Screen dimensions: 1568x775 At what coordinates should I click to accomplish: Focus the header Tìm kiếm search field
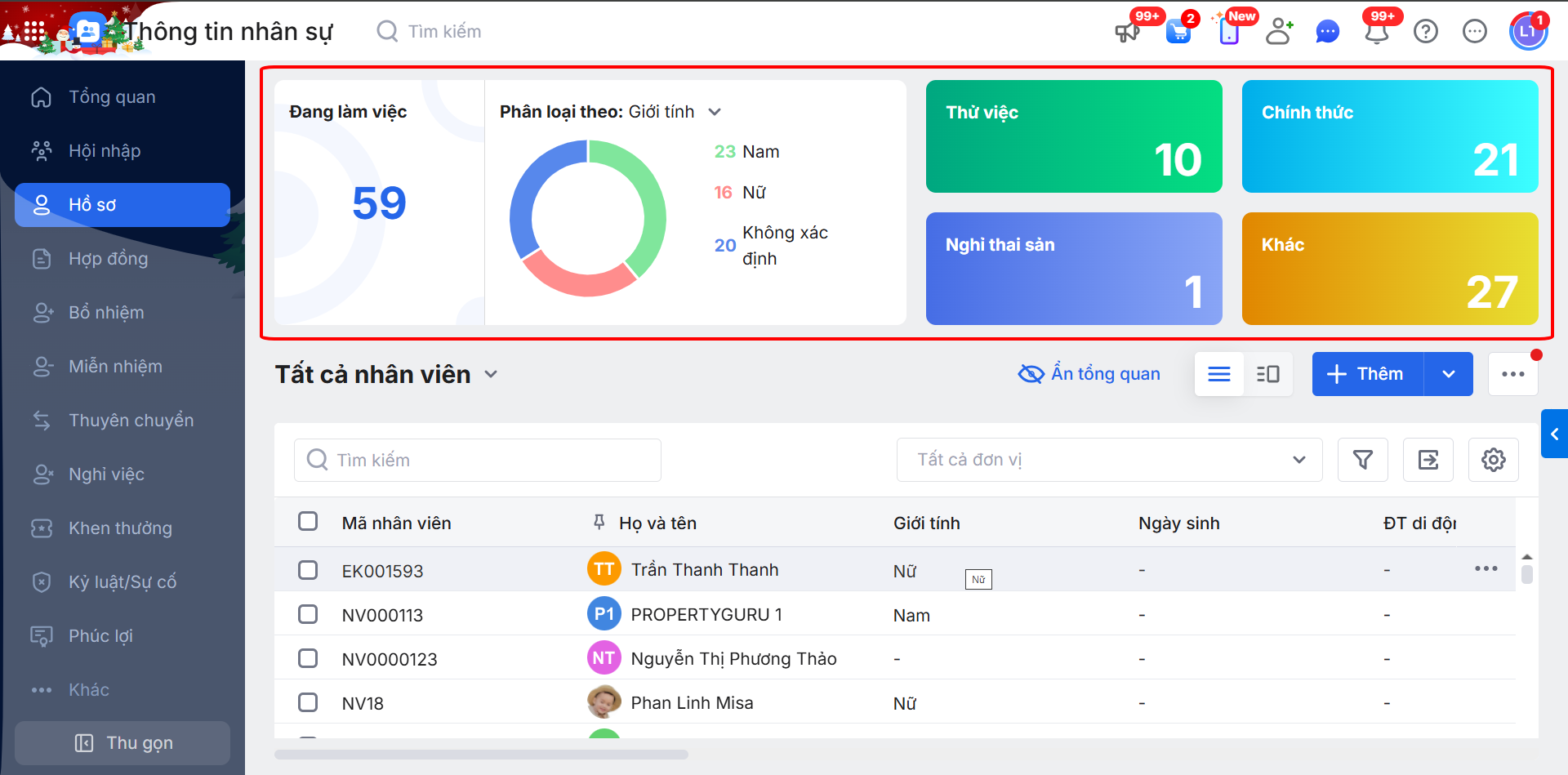(x=445, y=31)
